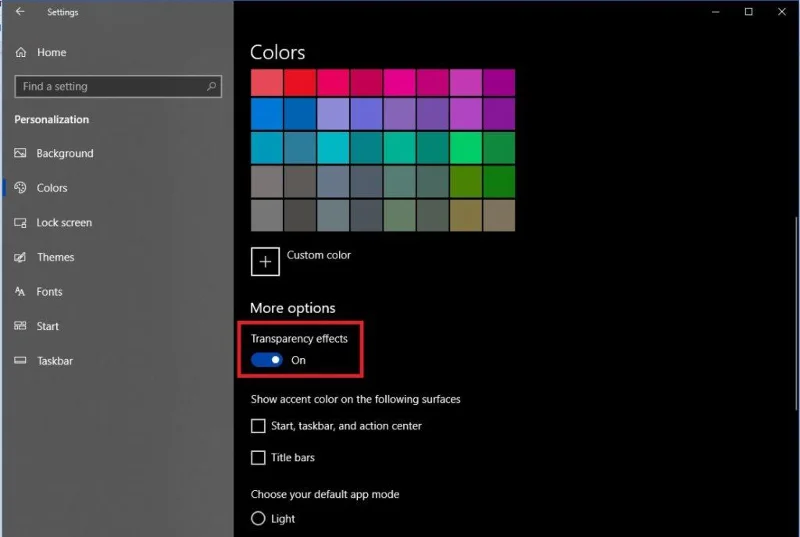This screenshot has height=537, width=800.
Task: Pick the cyan swatch, third in third row
Action: (333, 148)
